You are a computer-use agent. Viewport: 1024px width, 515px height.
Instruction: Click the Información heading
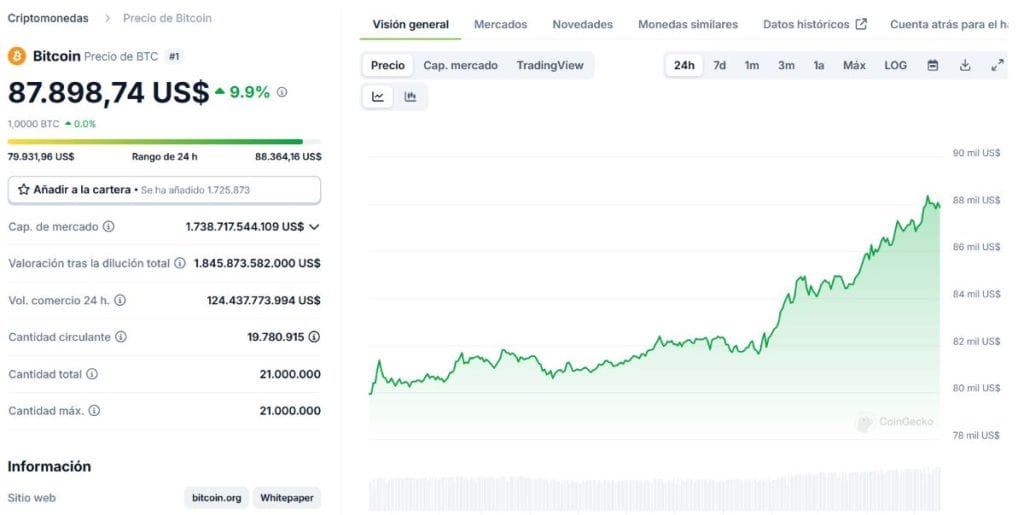49,466
